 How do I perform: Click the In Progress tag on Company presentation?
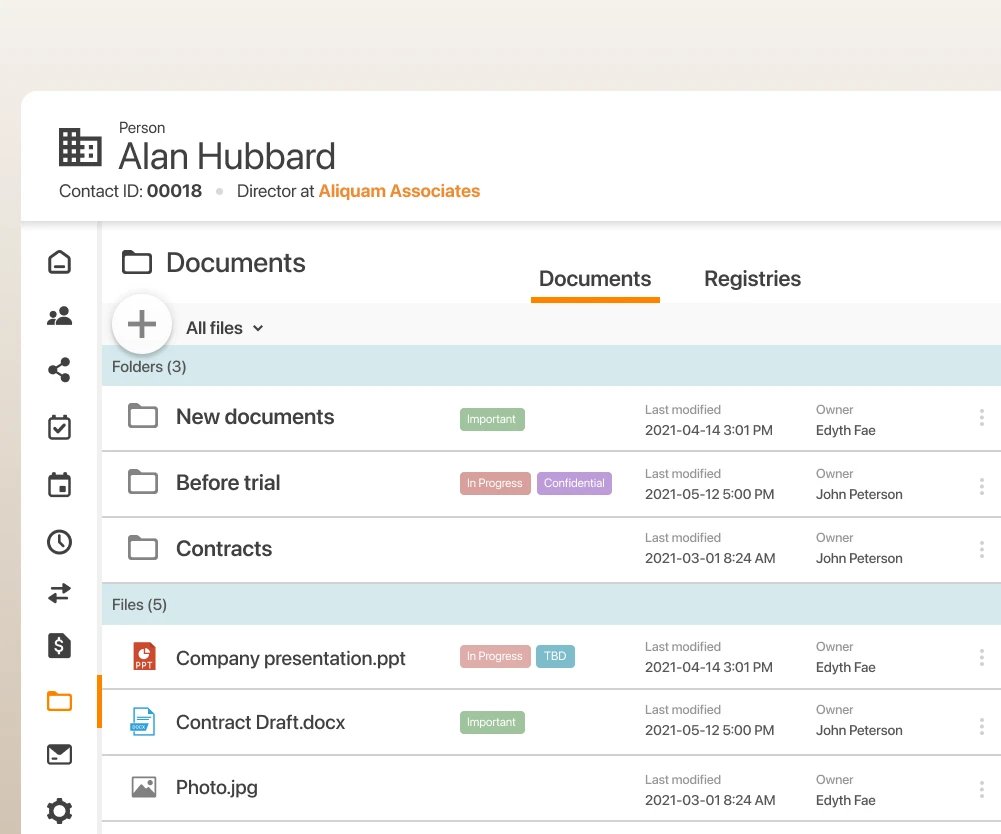click(x=495, y=656)
